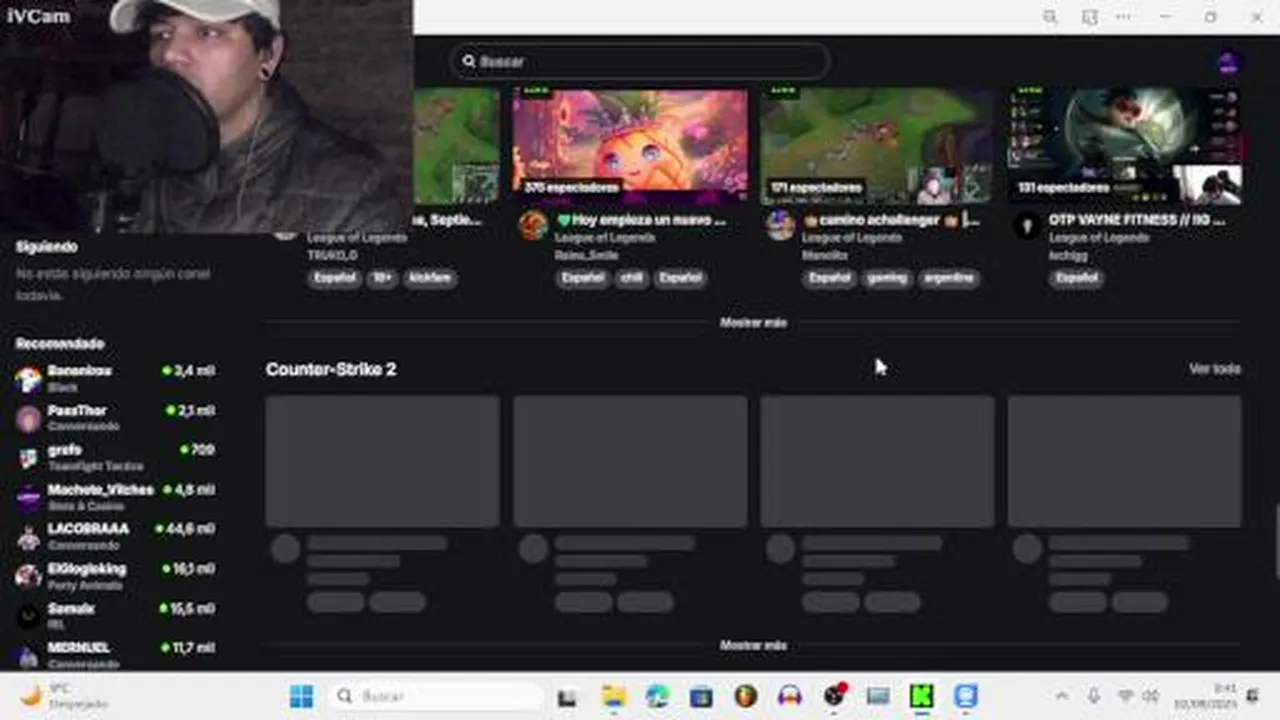Expand 'Mostrar más' below Counter-Strike 2 cards
Screen dimensions: 1280x720
753,646
